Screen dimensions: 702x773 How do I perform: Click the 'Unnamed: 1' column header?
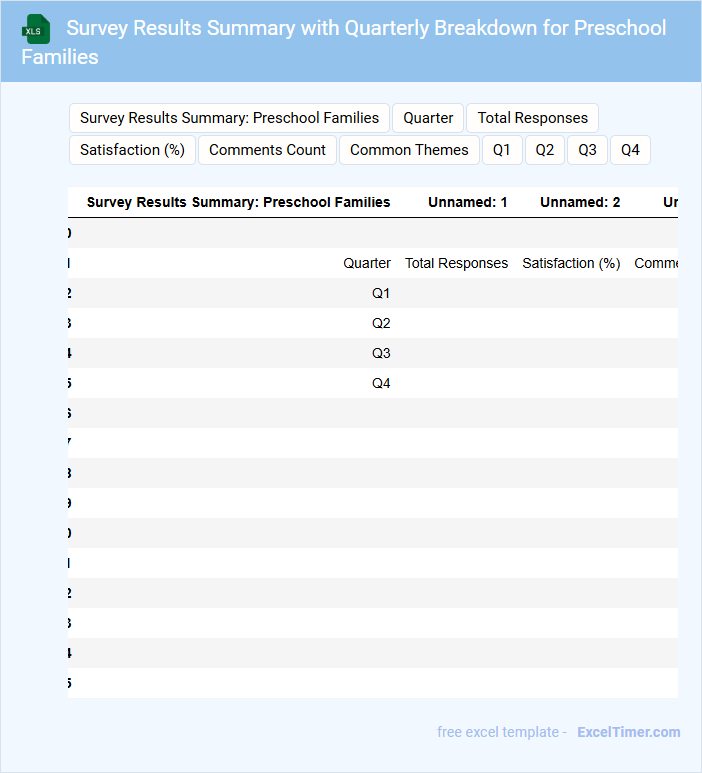[x=467, y=202]
